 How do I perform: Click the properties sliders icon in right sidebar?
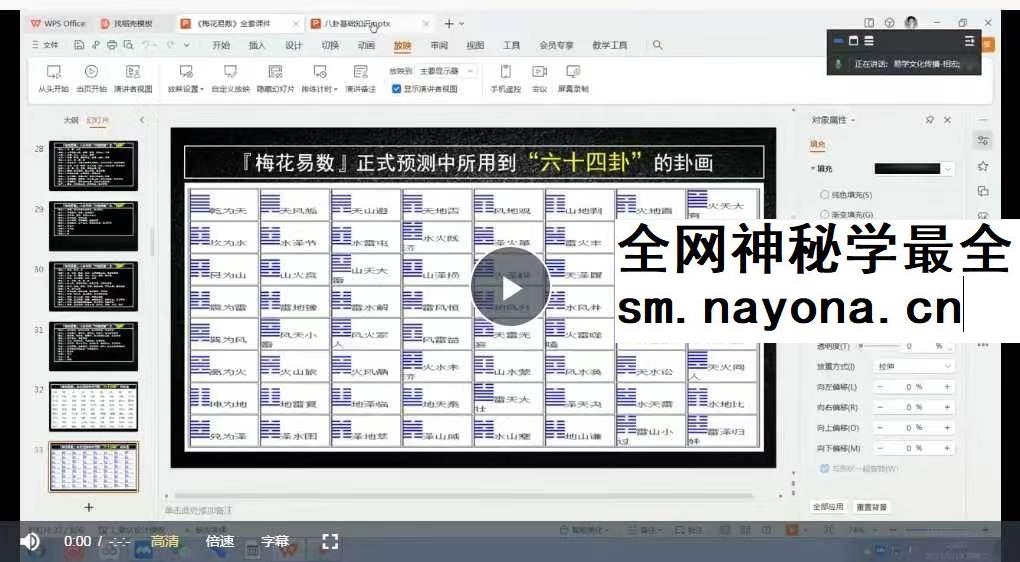point(983,140)
